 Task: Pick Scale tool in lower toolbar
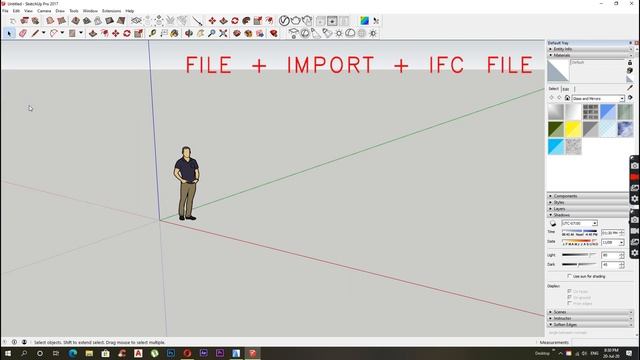click(x=138, y=33)
